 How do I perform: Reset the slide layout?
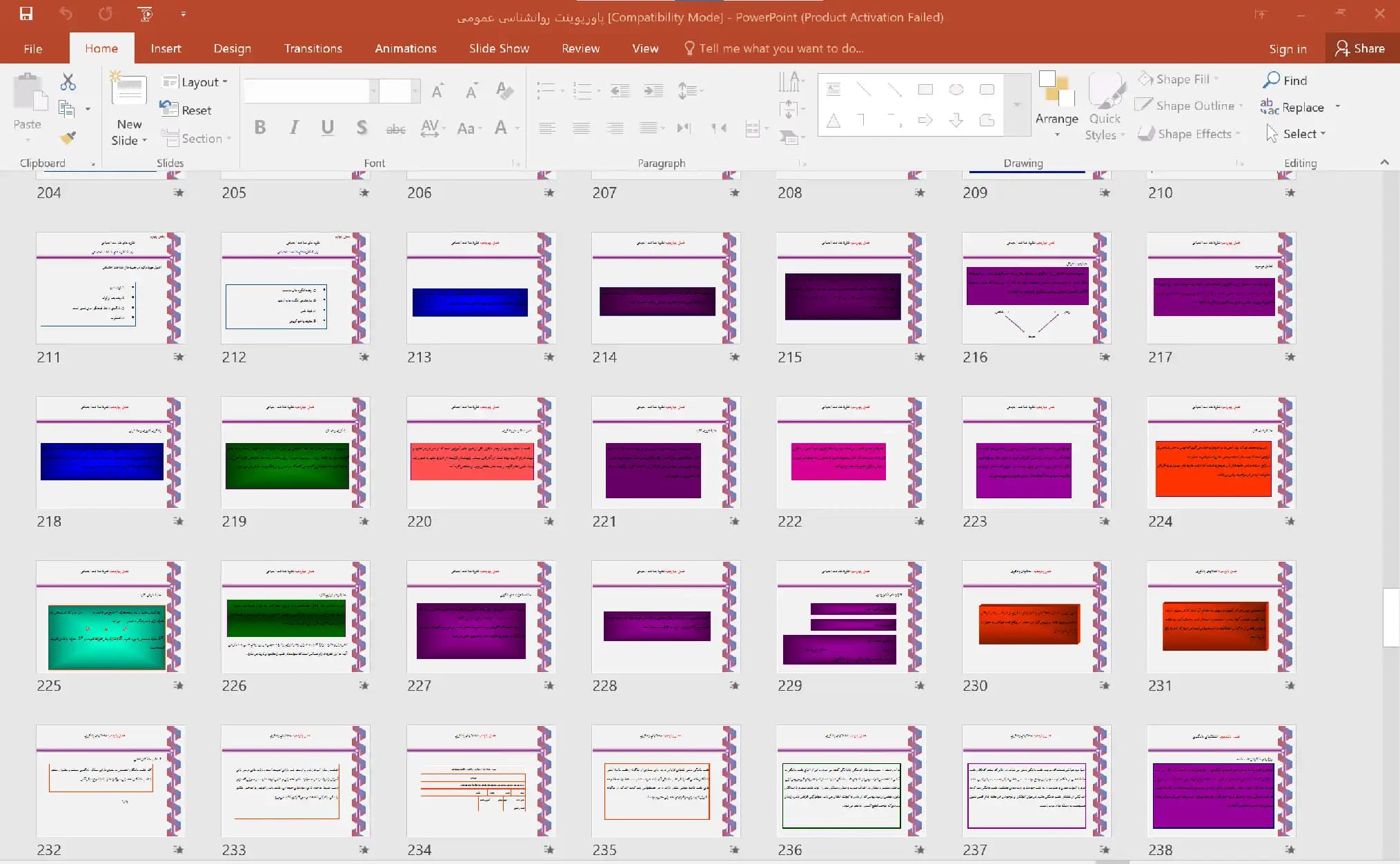186,110
